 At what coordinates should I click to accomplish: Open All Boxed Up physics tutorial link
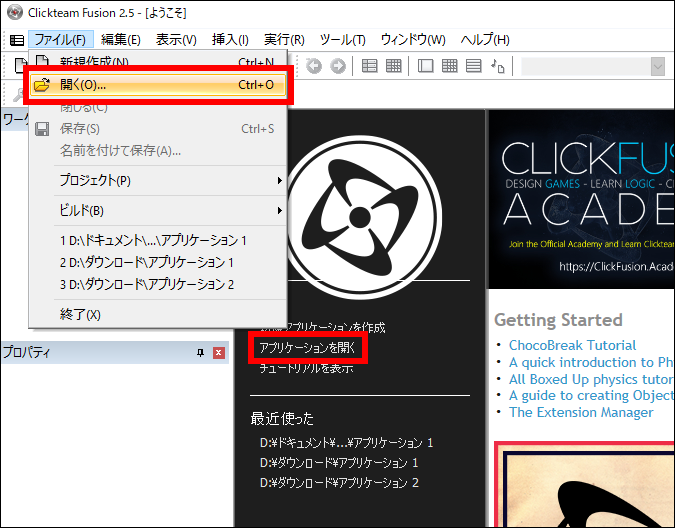591,379
